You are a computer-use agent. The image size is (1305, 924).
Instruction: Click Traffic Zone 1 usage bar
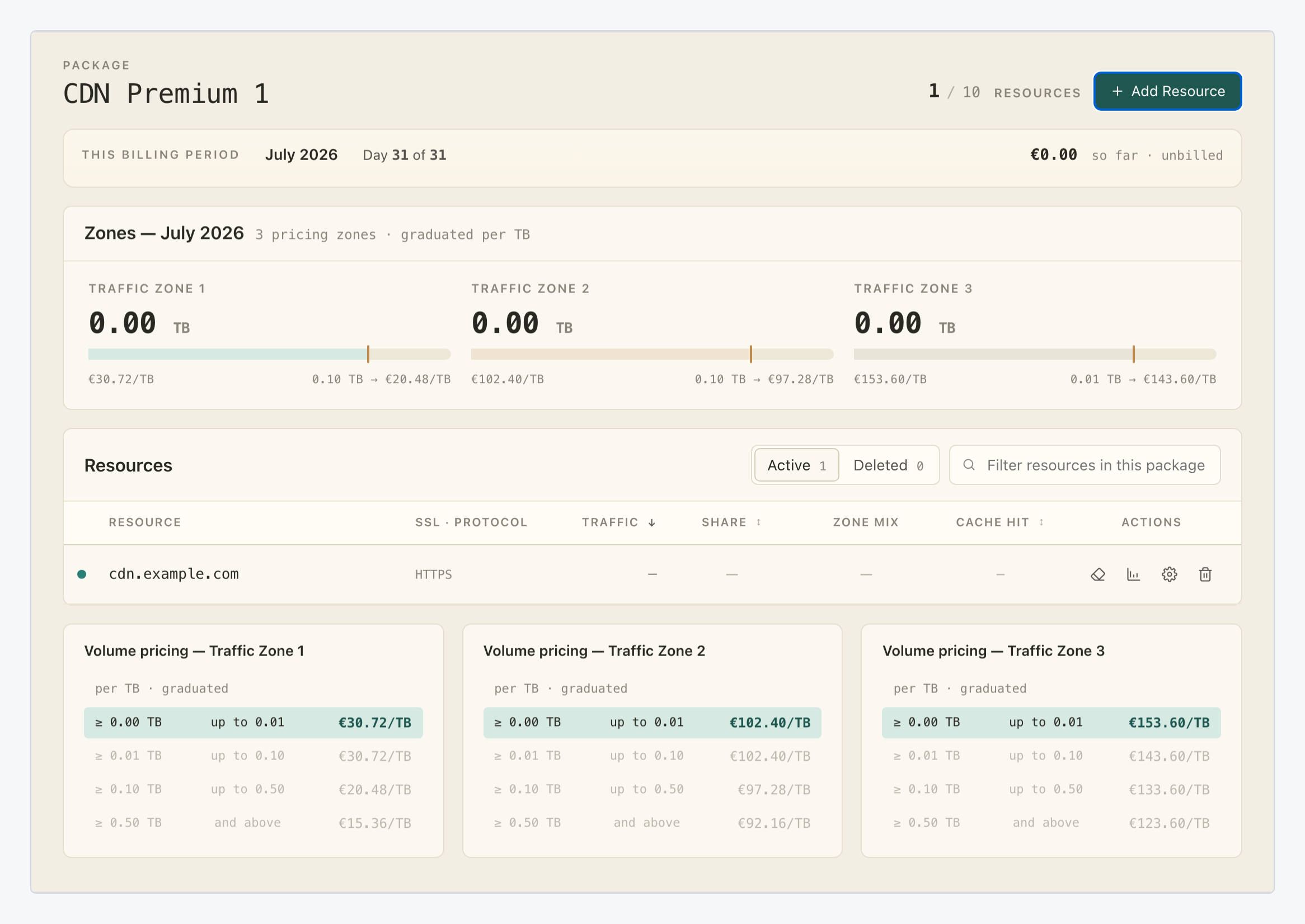point(269,355)
